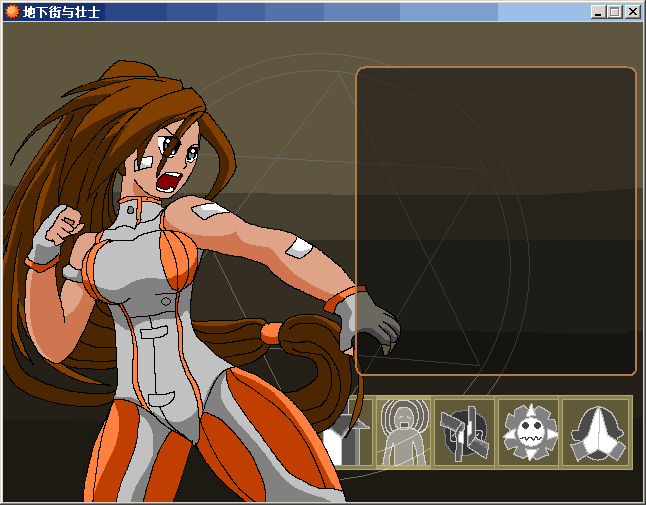
Task: Click the 地下街与壮士 title text
Action: tap(61, 12)
